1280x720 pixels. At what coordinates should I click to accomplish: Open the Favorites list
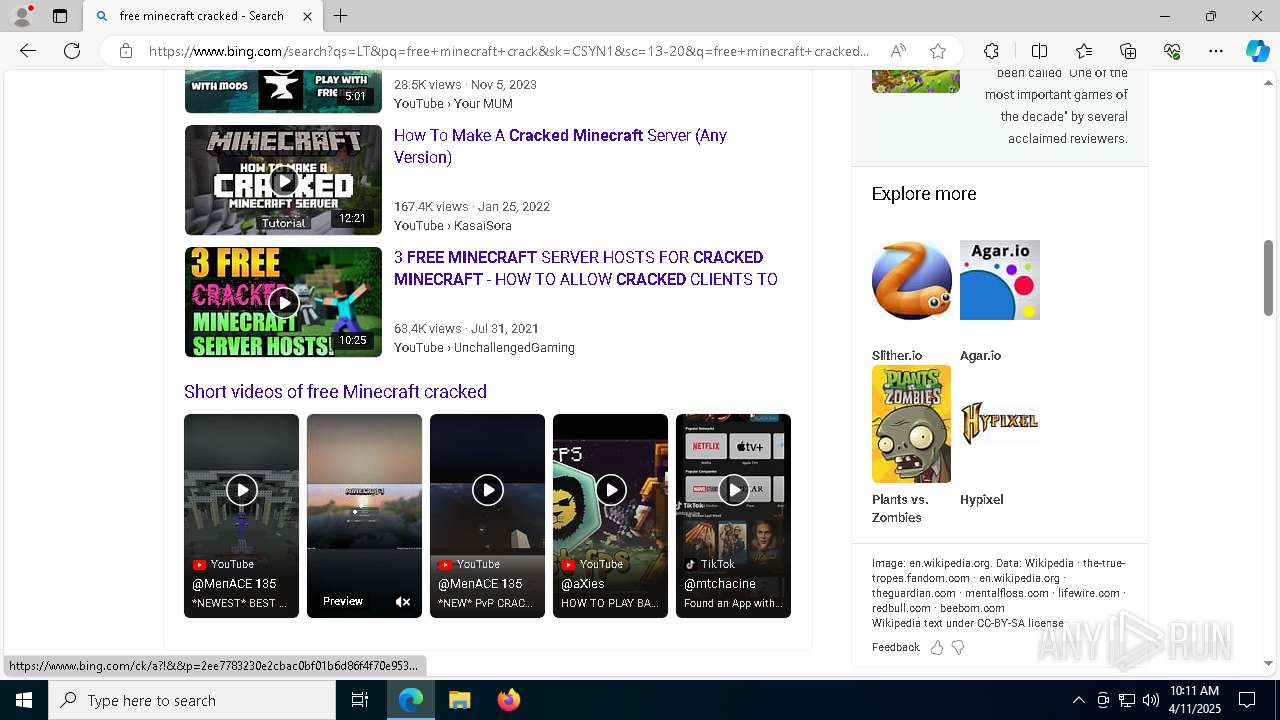coord(1084,51)
